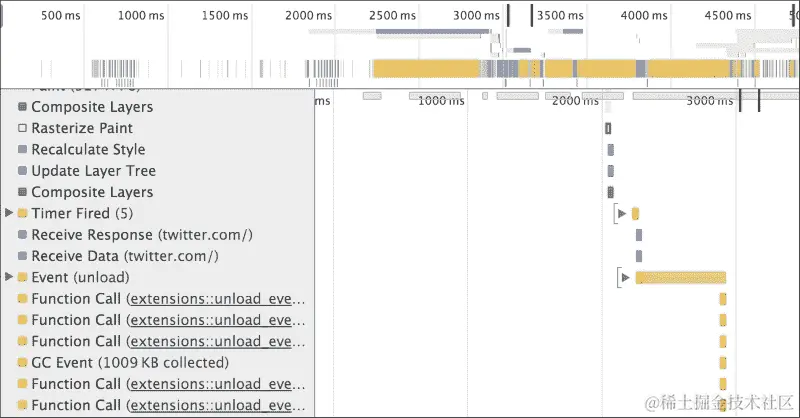Click the 3500 ms mark on overview ruler
Image resolution: width=800 pixels, height=418 pixels.
[560, 15]
